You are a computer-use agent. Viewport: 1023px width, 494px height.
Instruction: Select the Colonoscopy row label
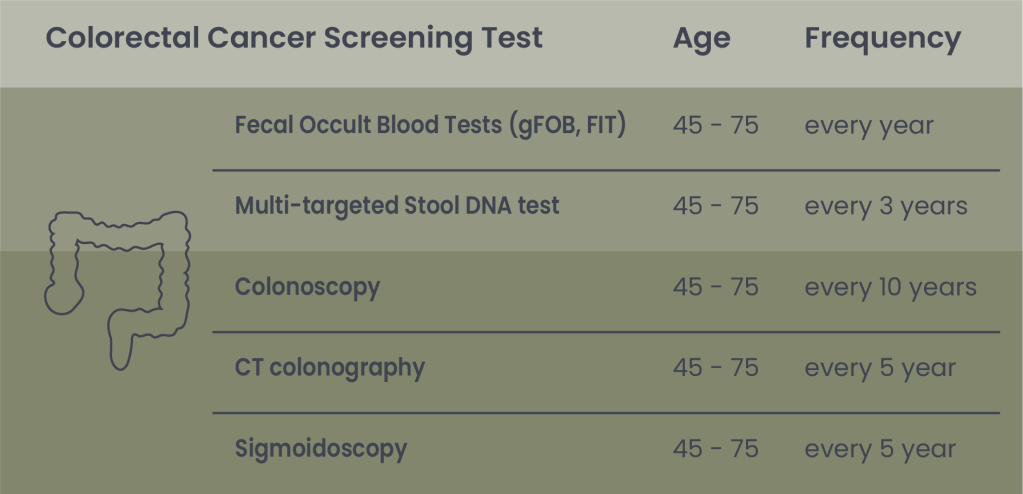307,287
